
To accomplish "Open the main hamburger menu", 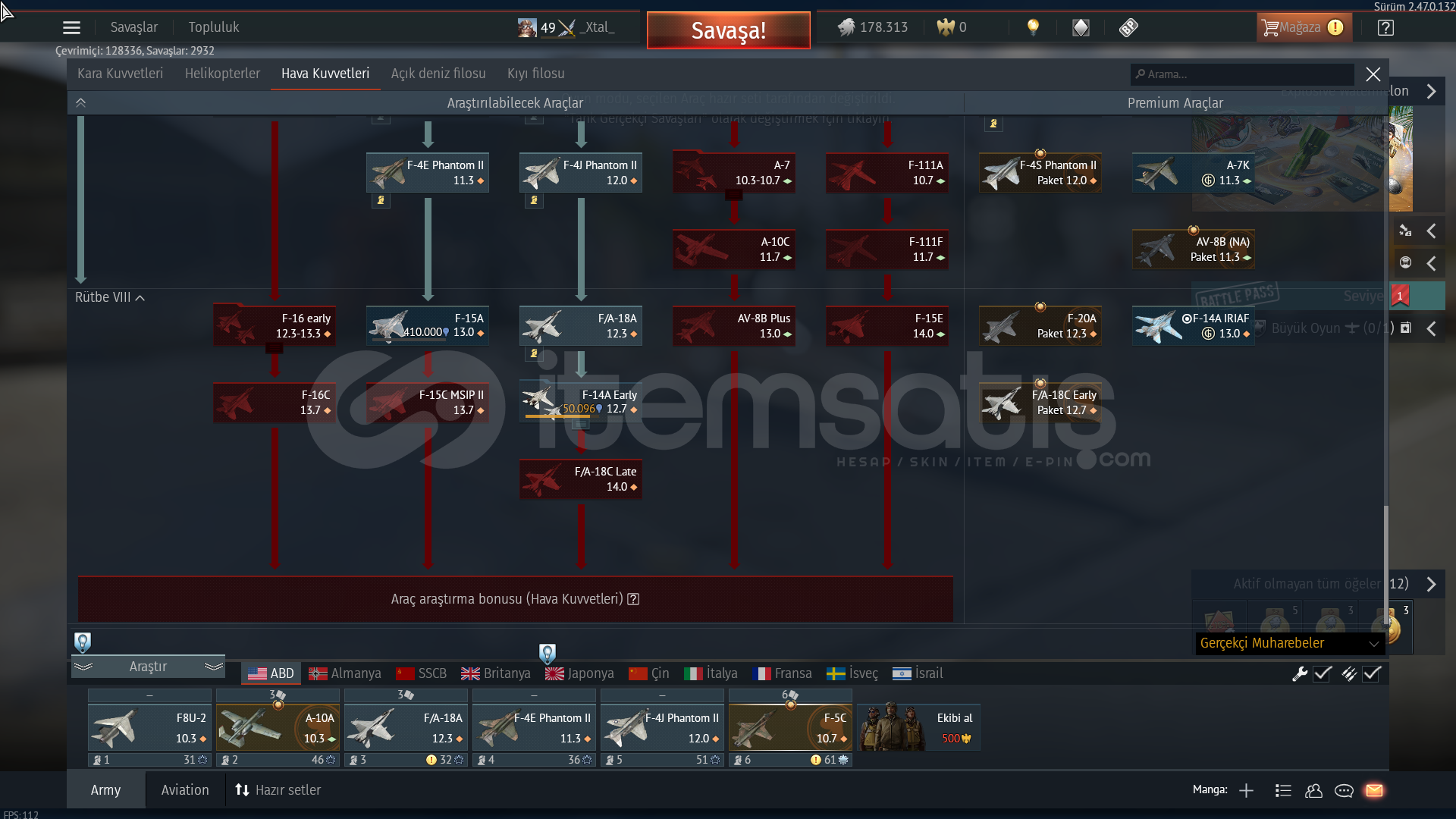I will pyautogui.click(x=71, y=28).
